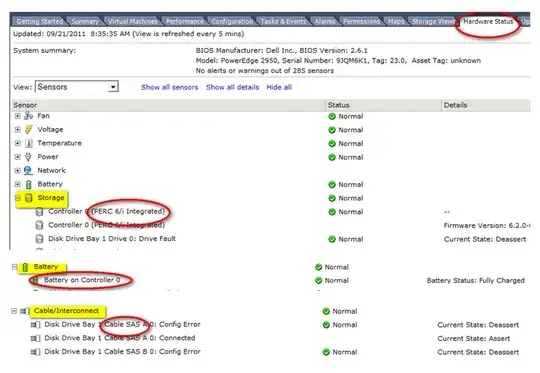Click green status icon for Drive Fault row
The image size is (540, 373).
(x=332, y=239)
